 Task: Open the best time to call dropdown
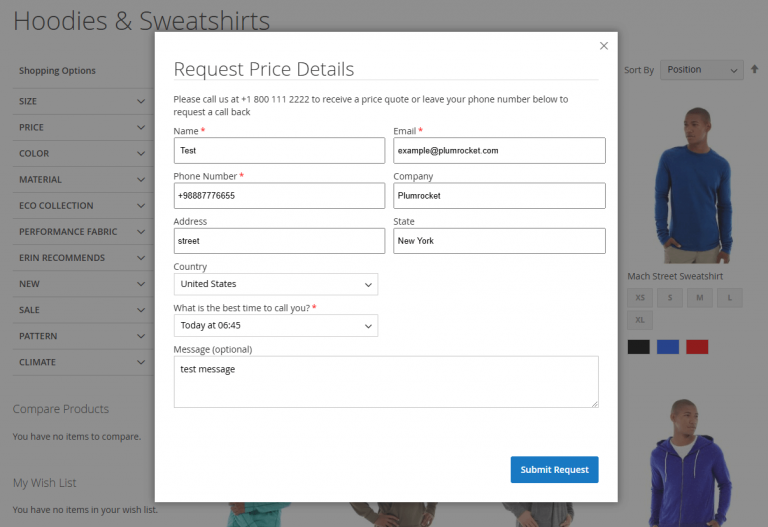pos(275,325)
